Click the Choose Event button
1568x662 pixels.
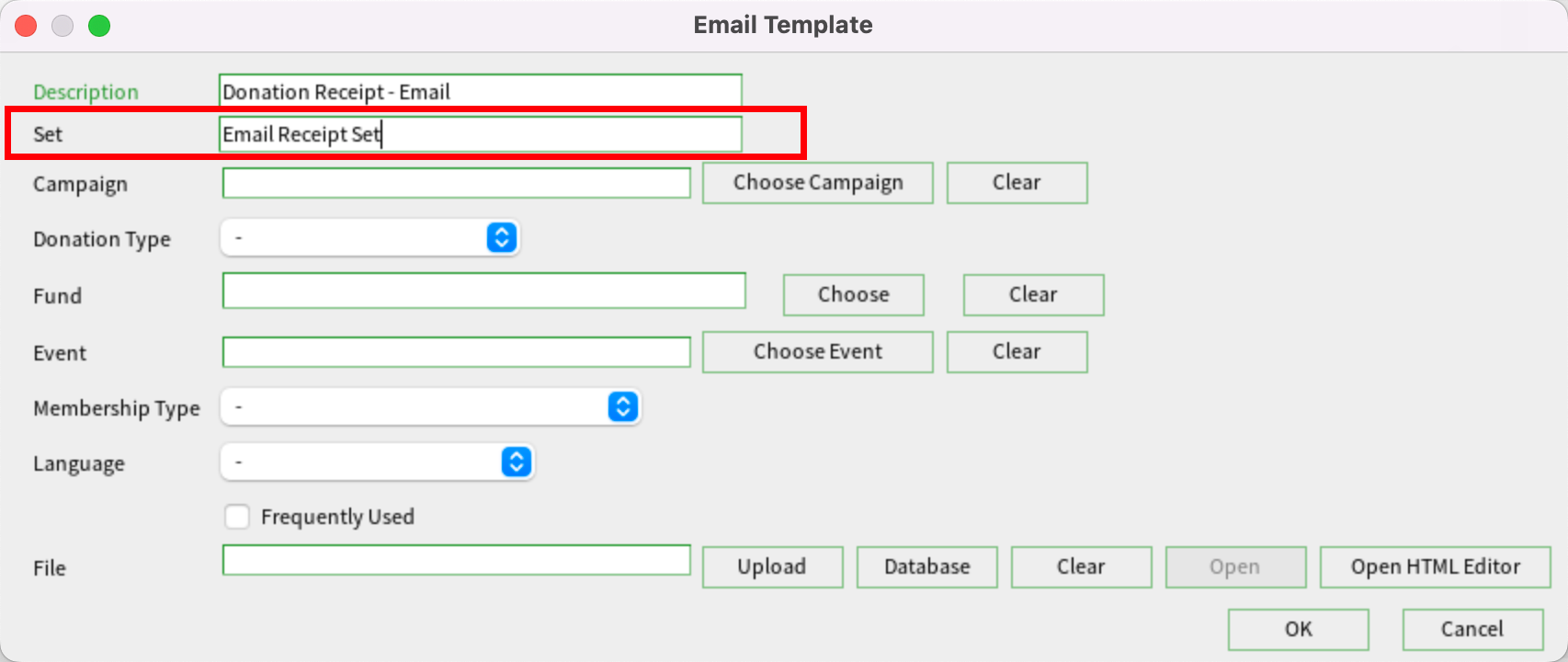point(816,351)
